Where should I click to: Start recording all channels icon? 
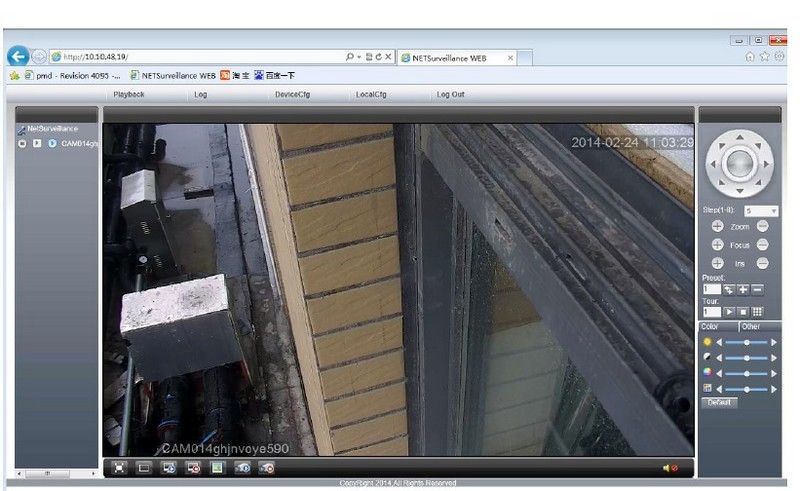pos(242,468)
